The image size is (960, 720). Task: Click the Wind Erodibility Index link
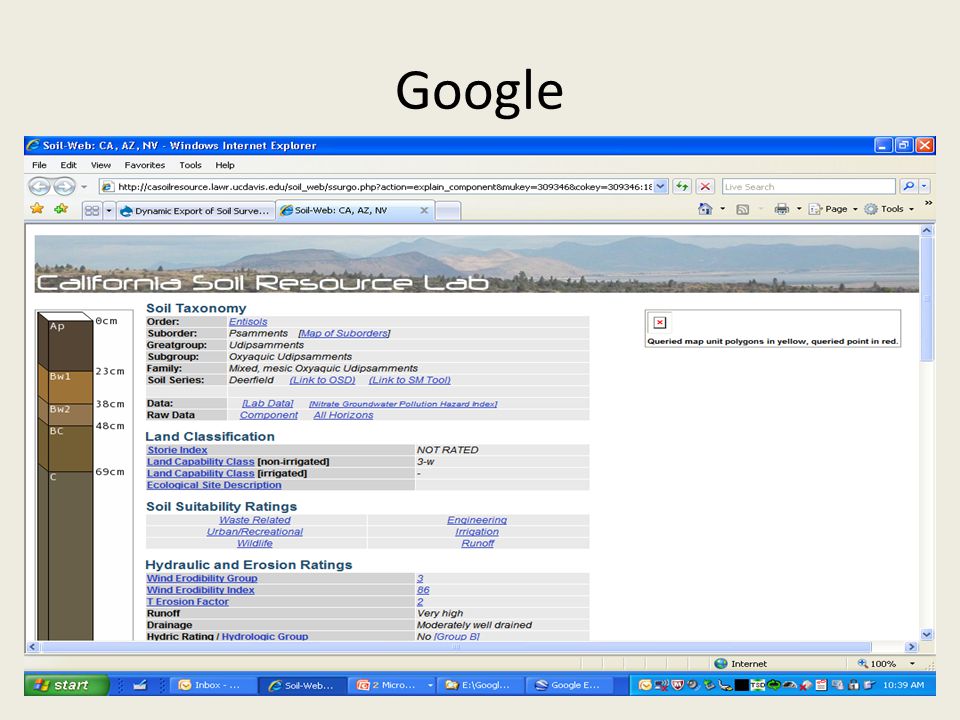(x=200, y=590)
